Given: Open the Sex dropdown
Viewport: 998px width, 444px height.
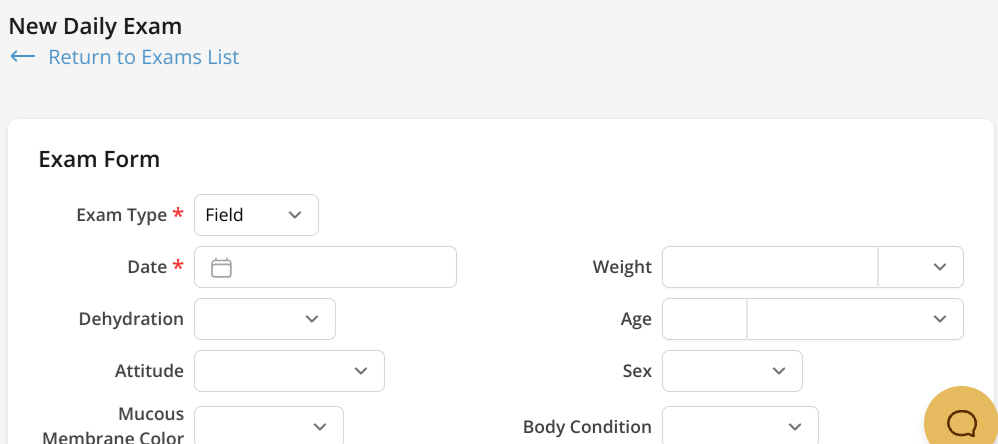Looking at the screenshot, I should 731,371.
